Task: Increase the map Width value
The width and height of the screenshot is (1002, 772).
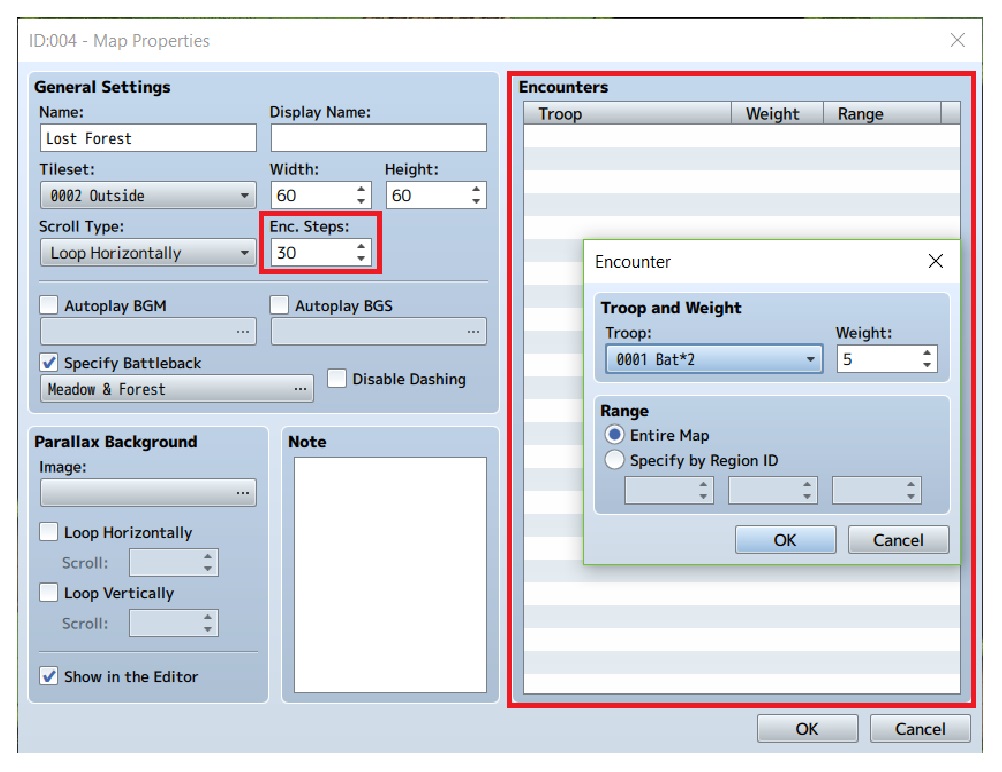Action: point(361,190)
